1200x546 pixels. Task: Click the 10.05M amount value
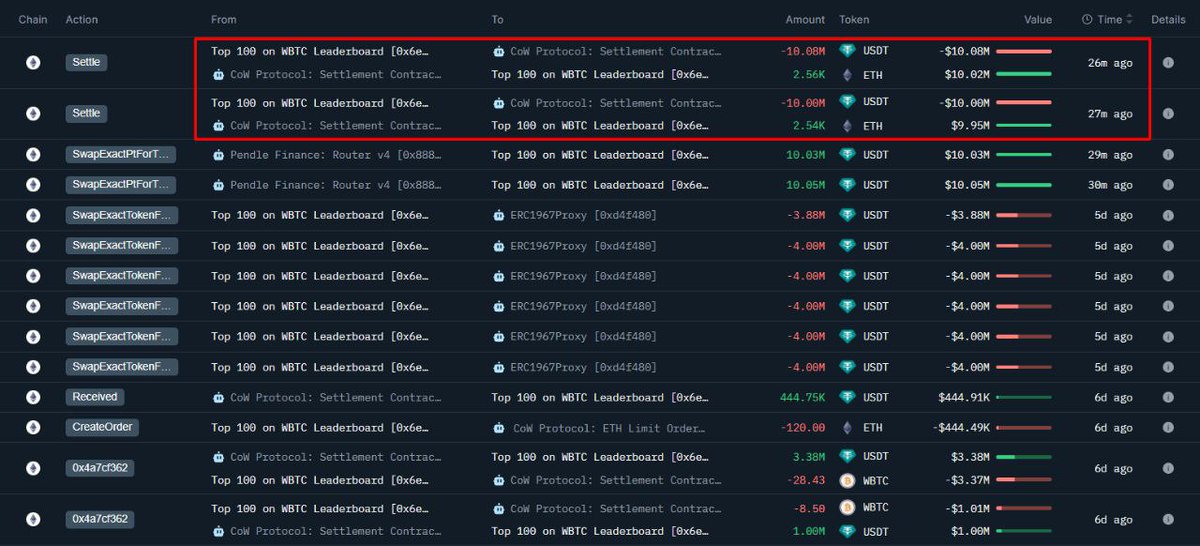coord(806,185)
